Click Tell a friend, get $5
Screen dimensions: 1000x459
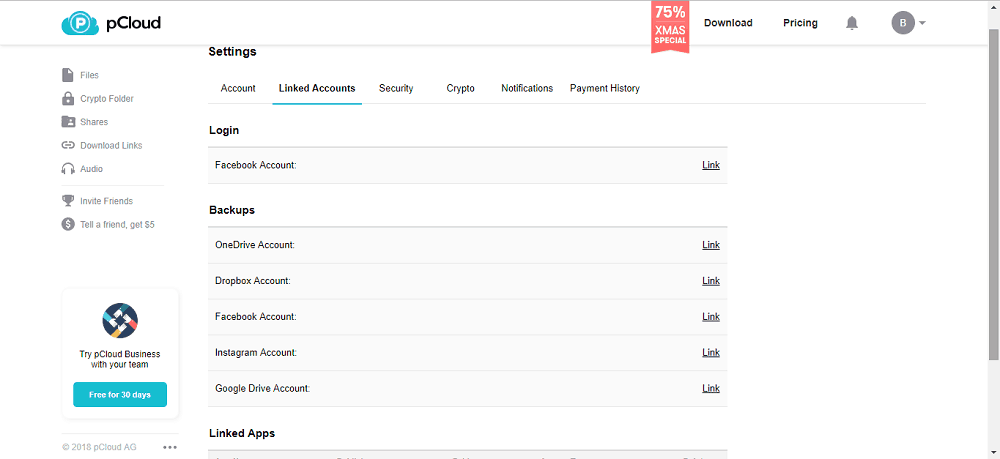(x=117, y=224)
